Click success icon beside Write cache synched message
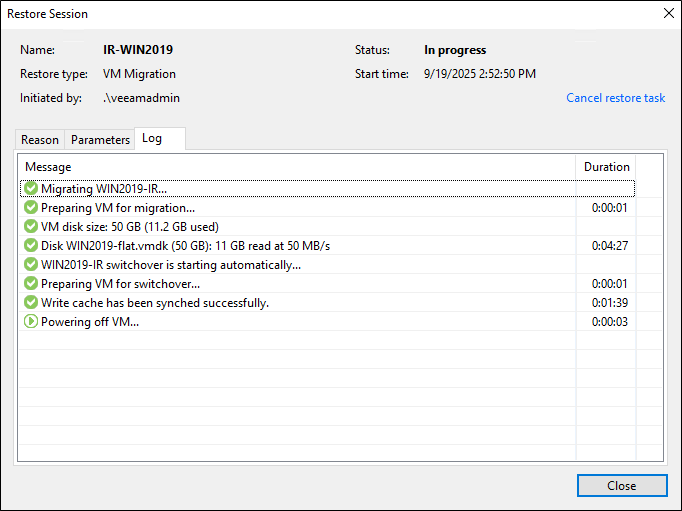The image size is (682, 511). pos(31,303)
